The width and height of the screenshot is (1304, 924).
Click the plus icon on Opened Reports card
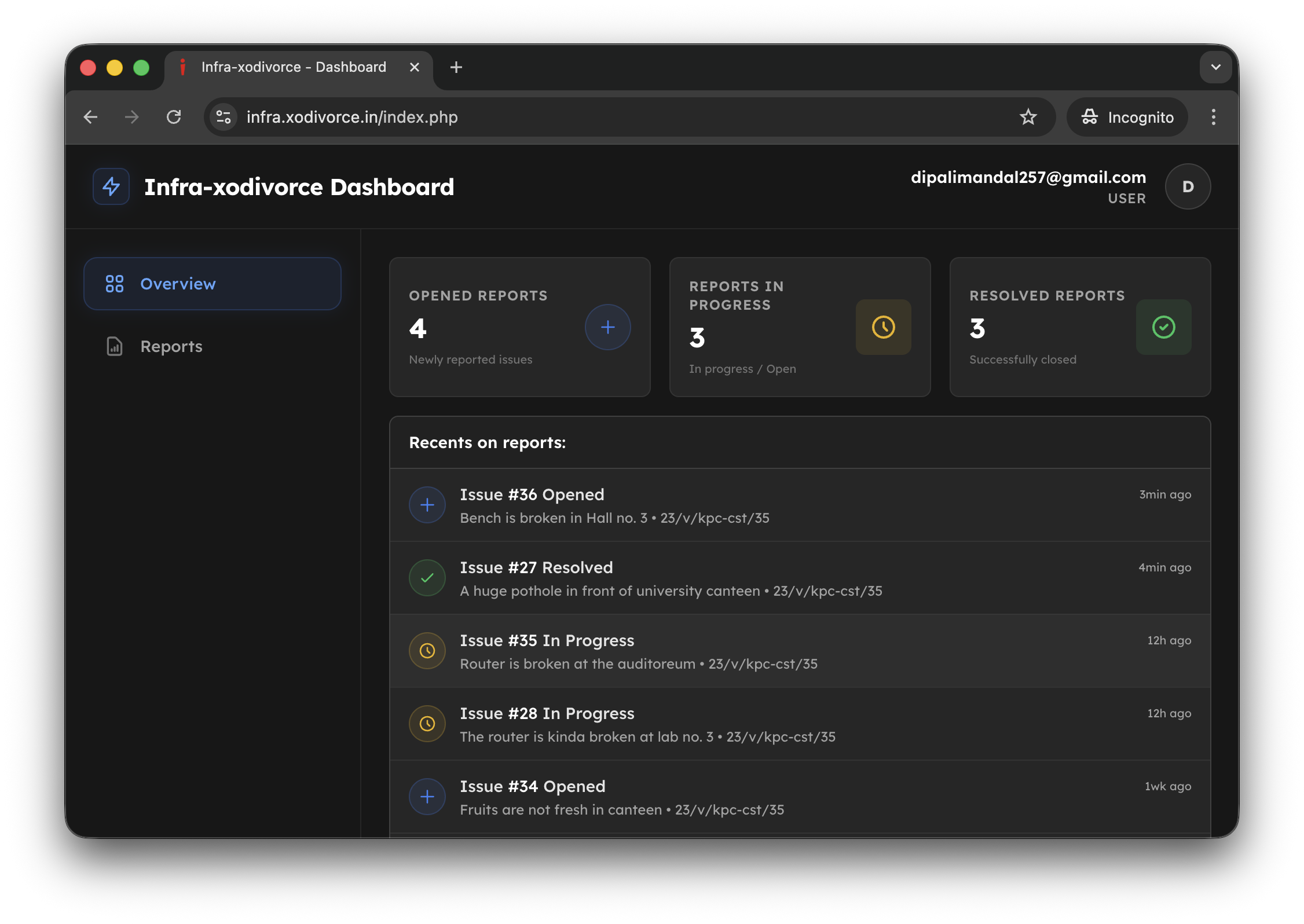(x=607, y=327)
